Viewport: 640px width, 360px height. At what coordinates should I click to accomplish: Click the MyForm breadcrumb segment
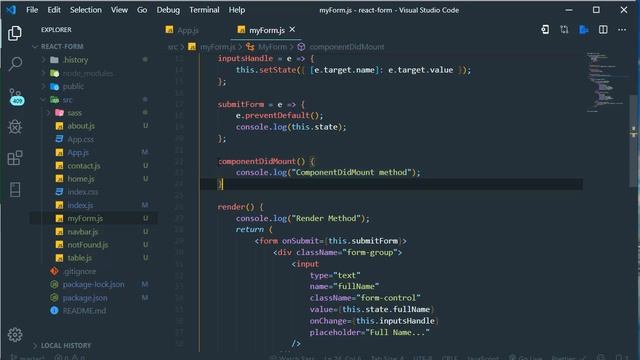point(272,47)
